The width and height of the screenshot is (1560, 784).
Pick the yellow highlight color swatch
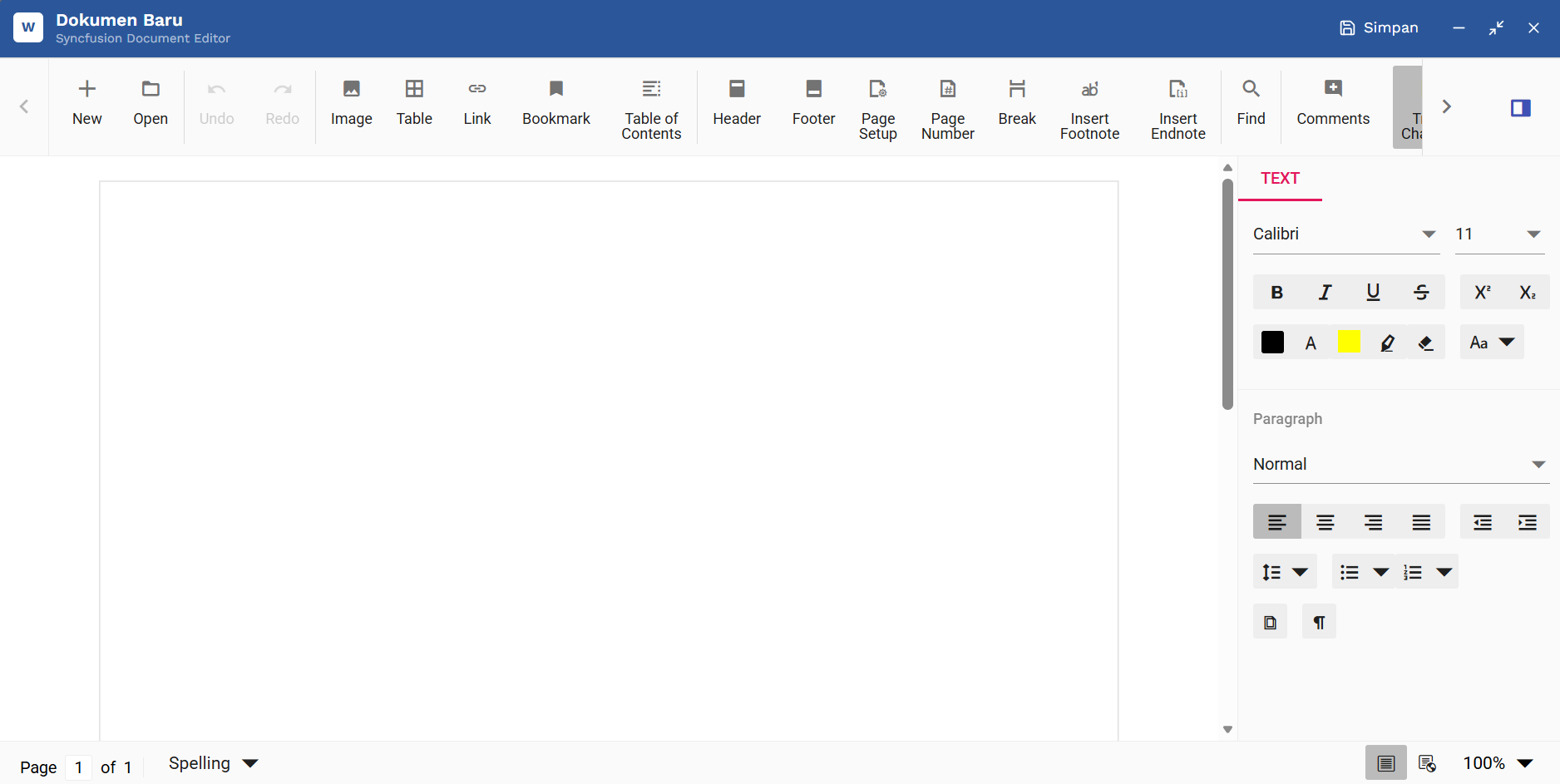point(1349,342)
